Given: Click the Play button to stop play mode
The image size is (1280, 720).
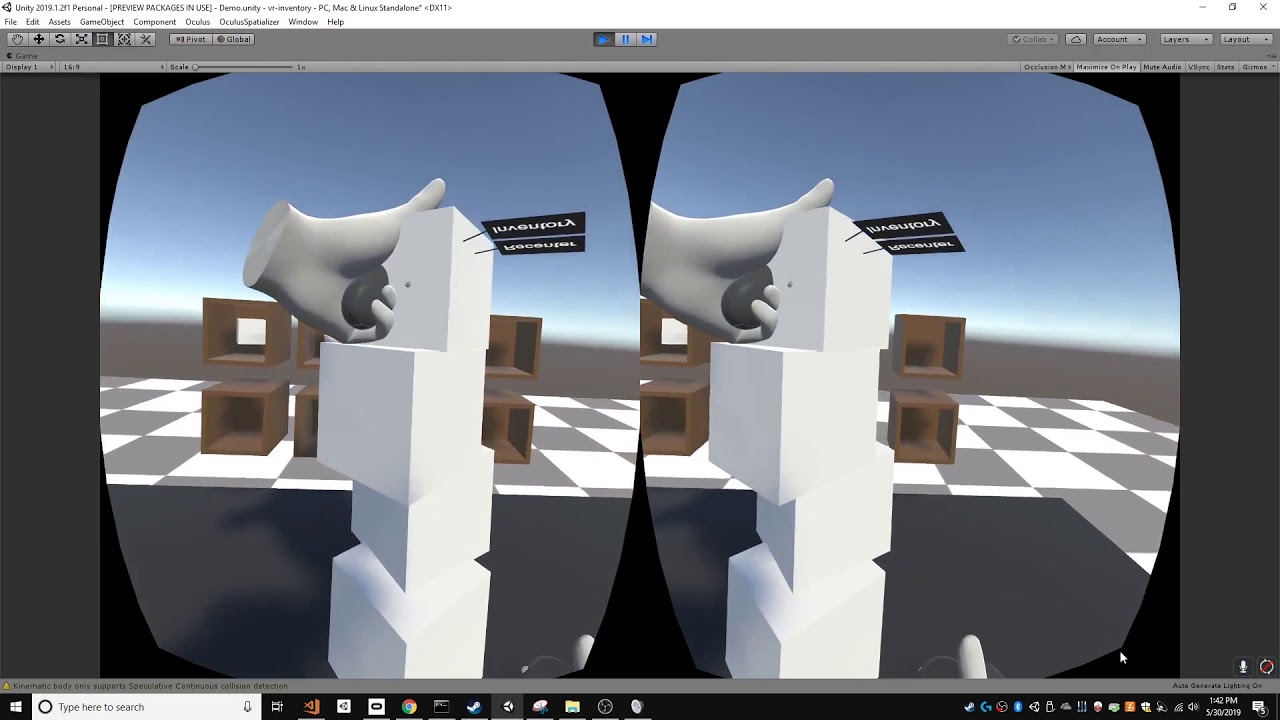Looking at the screenshot, I should (x=603, y=39).
